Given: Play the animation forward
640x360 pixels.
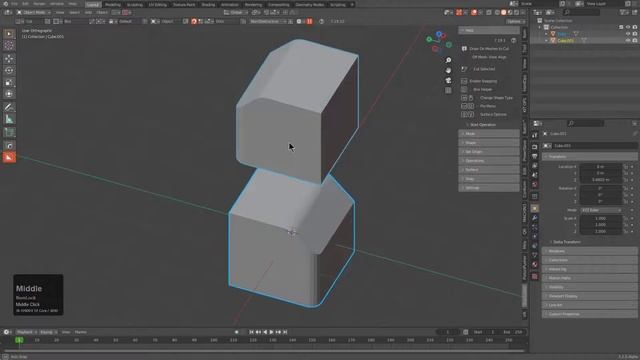Looking at the screenshot, I should point(271,332).
